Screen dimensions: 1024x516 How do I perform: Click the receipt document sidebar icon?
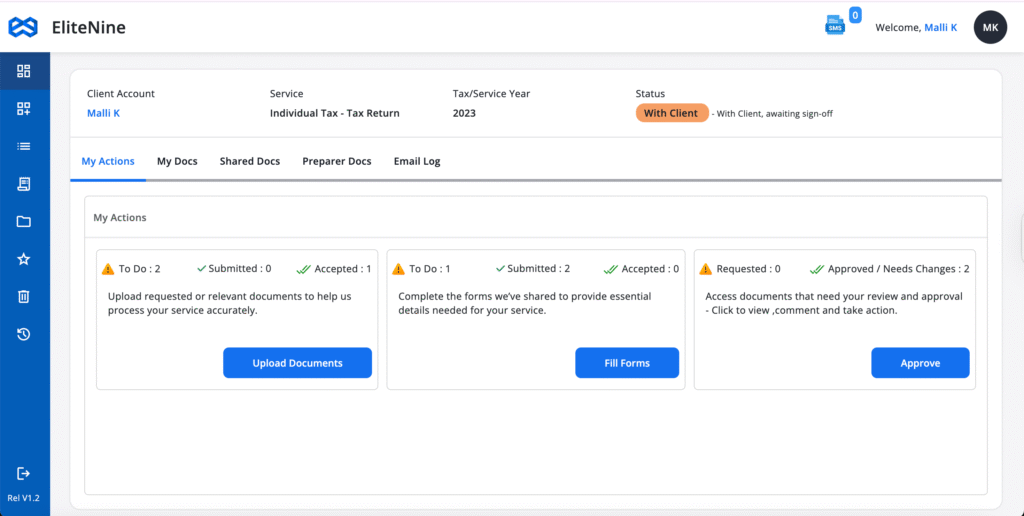tap(24, 184)
